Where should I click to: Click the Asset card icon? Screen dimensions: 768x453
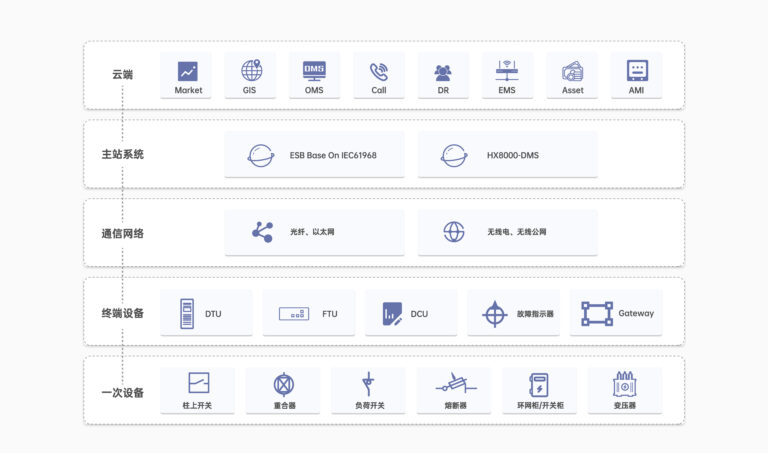[572, 71]
